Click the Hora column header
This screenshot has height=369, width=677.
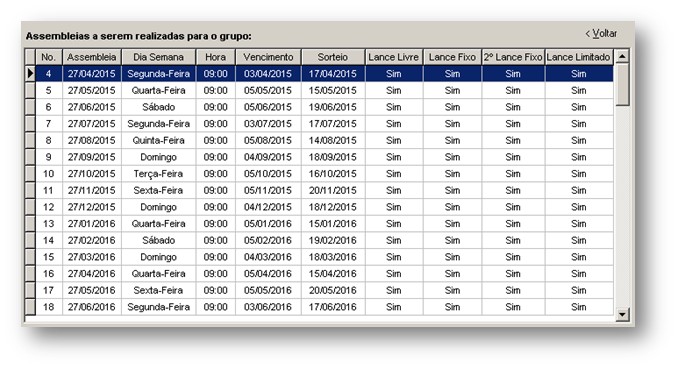tap(215, 57)
